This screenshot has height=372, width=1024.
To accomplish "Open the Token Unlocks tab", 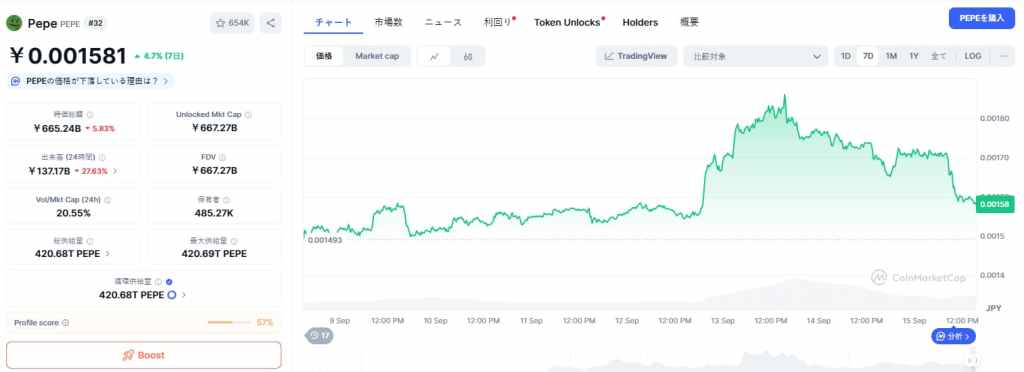I will (x=567, y=22).
